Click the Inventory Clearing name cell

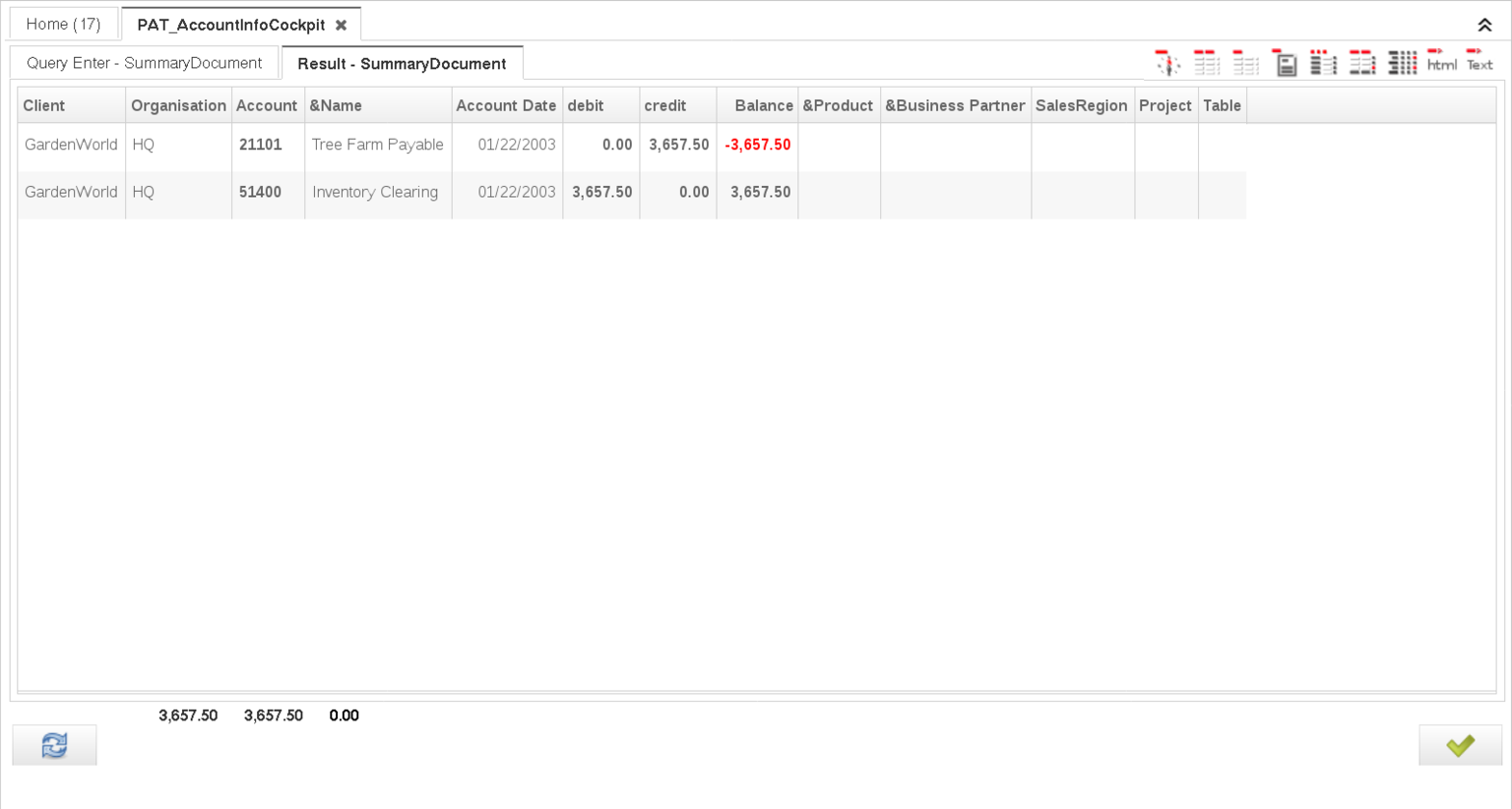coord(375,192)
